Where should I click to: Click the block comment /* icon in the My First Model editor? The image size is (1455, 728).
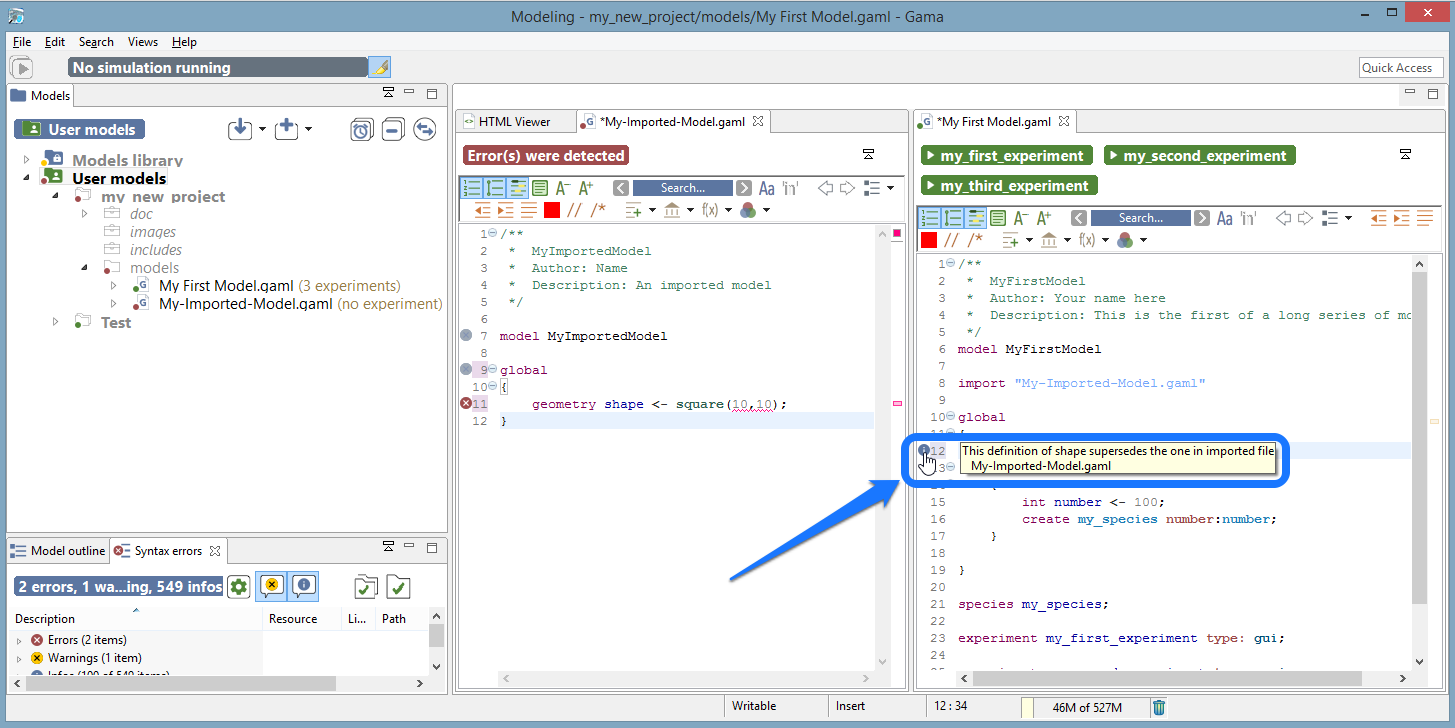pyautogui.click(x=975, y=240)
